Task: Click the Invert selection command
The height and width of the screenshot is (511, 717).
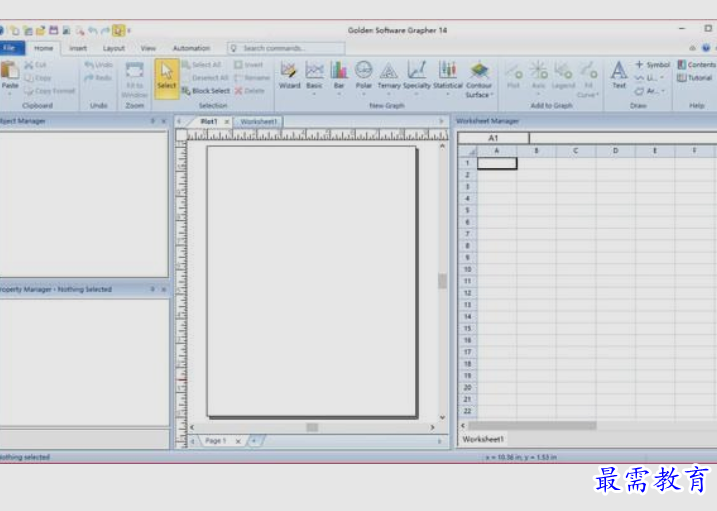Action: pos(249,64)
